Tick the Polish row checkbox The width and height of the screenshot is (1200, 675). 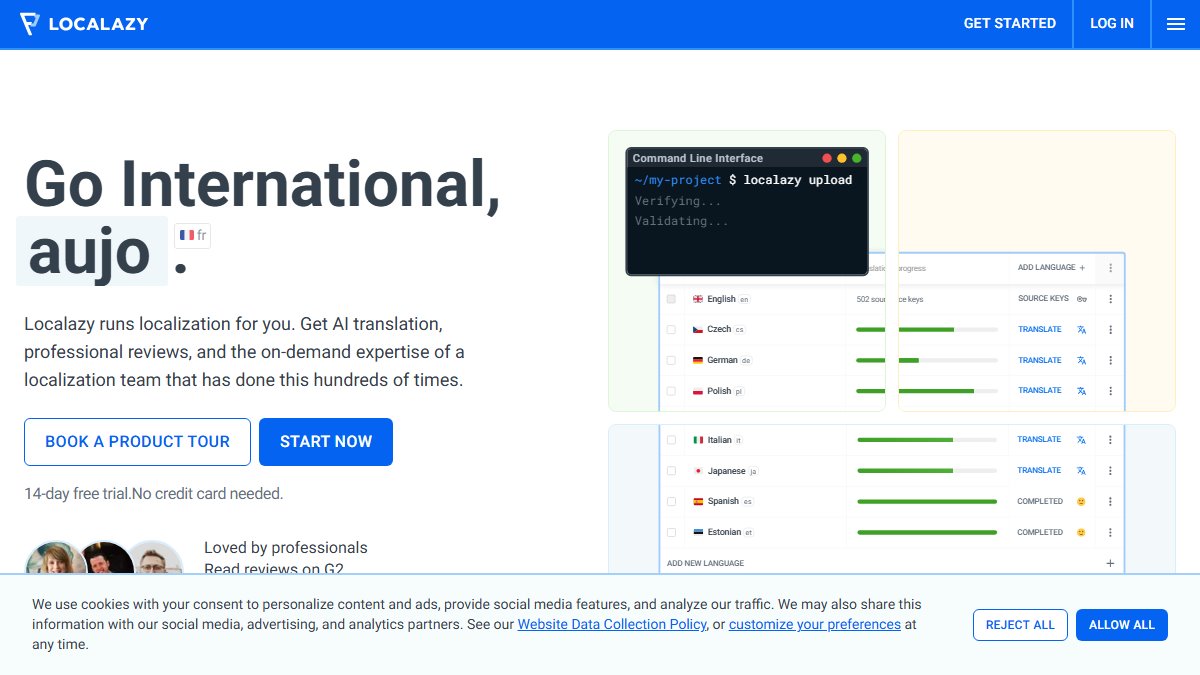(671, 391)
